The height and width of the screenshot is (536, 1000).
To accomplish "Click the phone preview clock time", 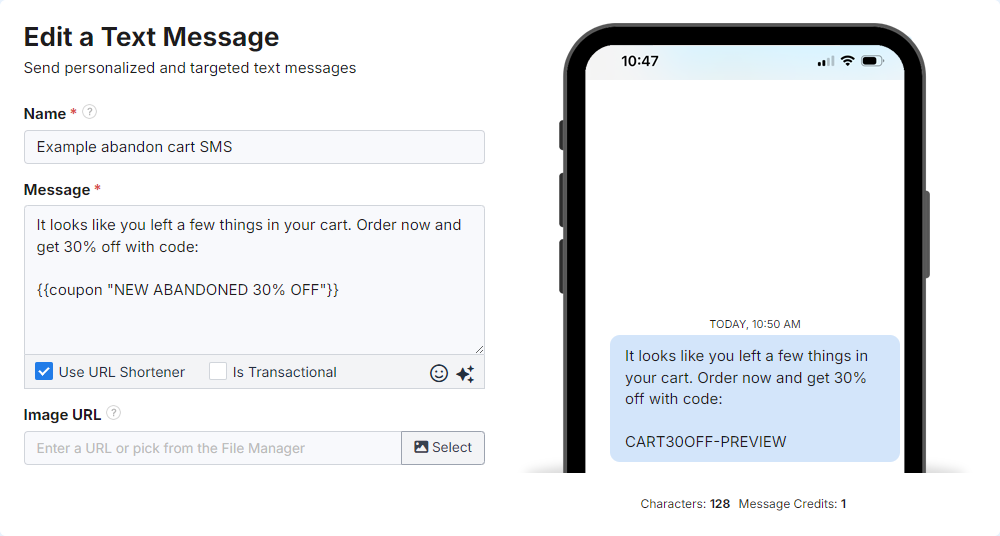I will tap(640, 61).
